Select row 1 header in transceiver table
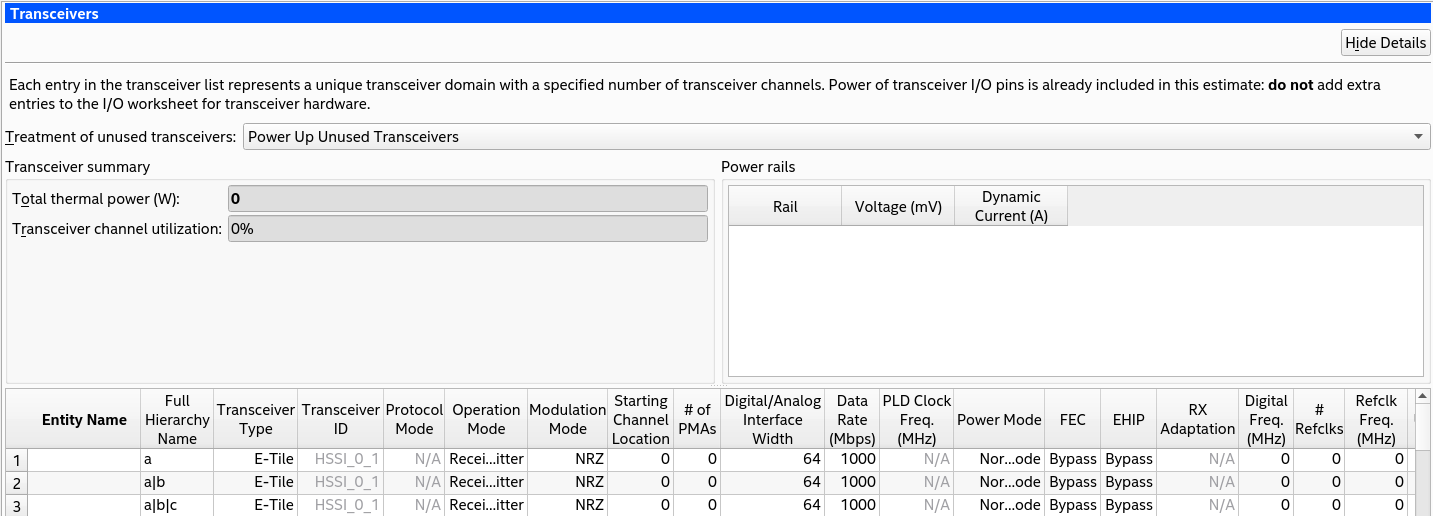The width and height of the screenshot is (1433, 516). [x=16, y=459]
